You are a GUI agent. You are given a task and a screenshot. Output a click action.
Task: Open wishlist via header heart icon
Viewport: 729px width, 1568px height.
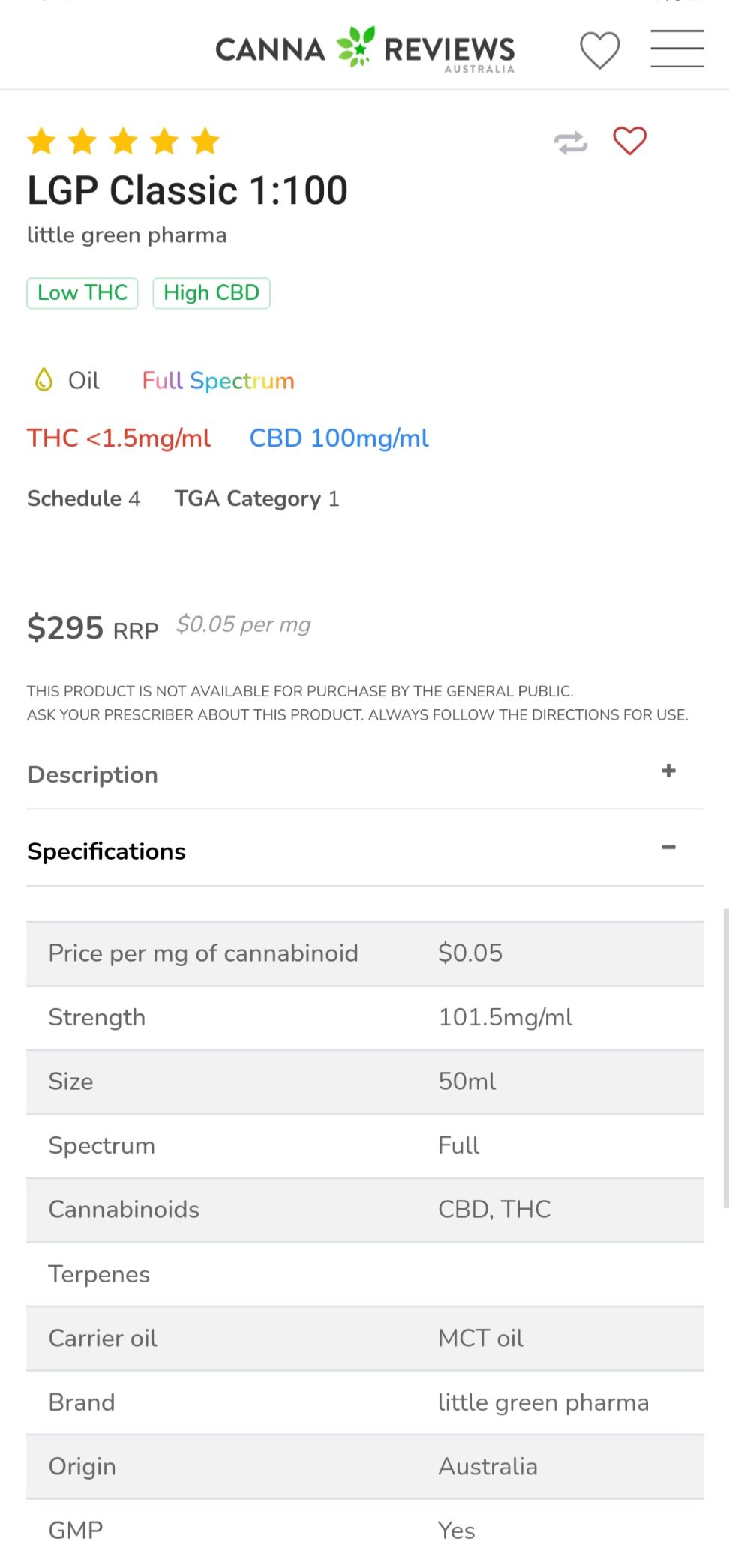(599, 50)
